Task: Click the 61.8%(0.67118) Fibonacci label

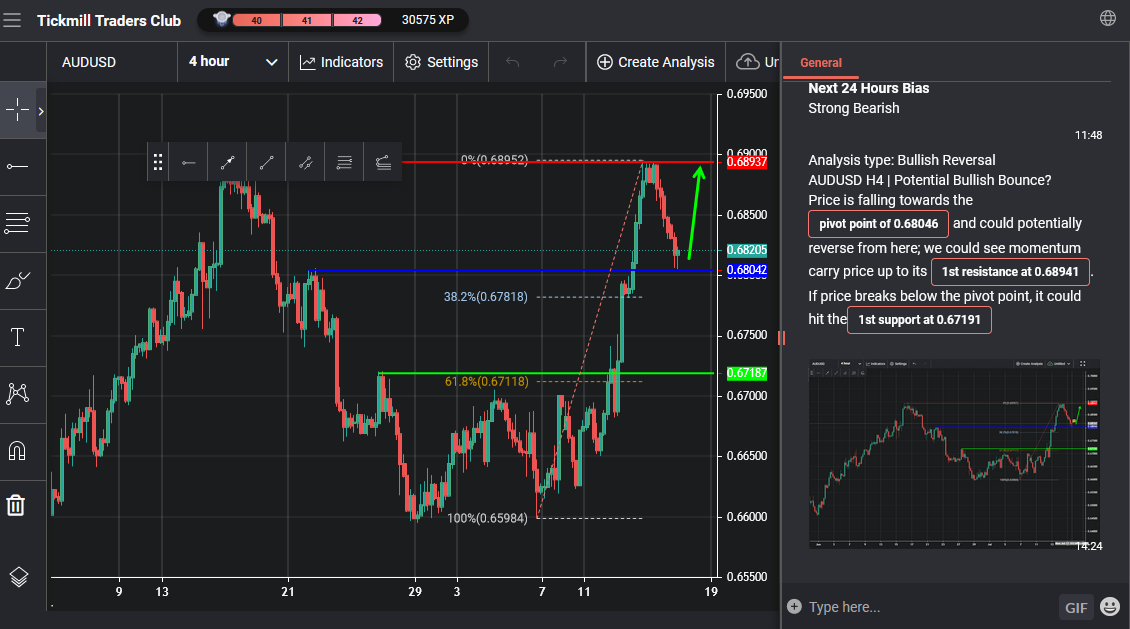Action: click(x=486, y=381)
